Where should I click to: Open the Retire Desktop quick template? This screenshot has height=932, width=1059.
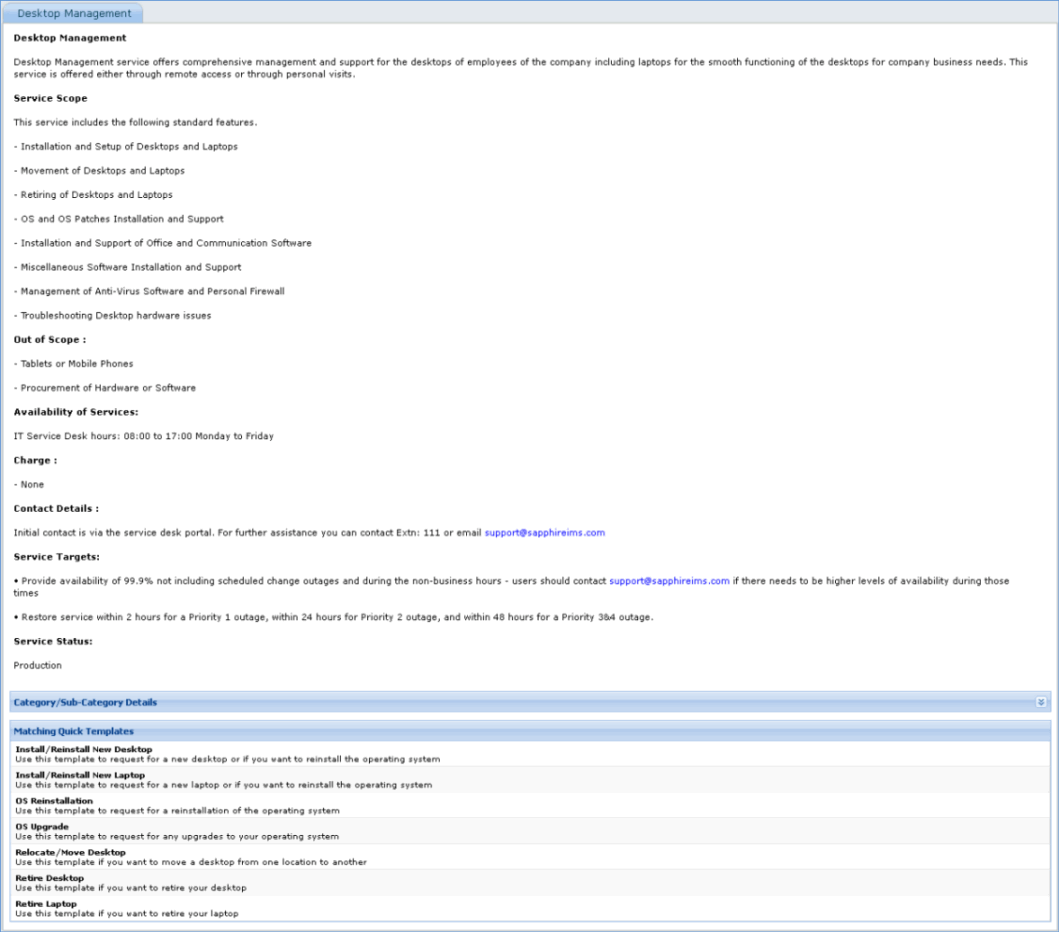coord(50,878)
